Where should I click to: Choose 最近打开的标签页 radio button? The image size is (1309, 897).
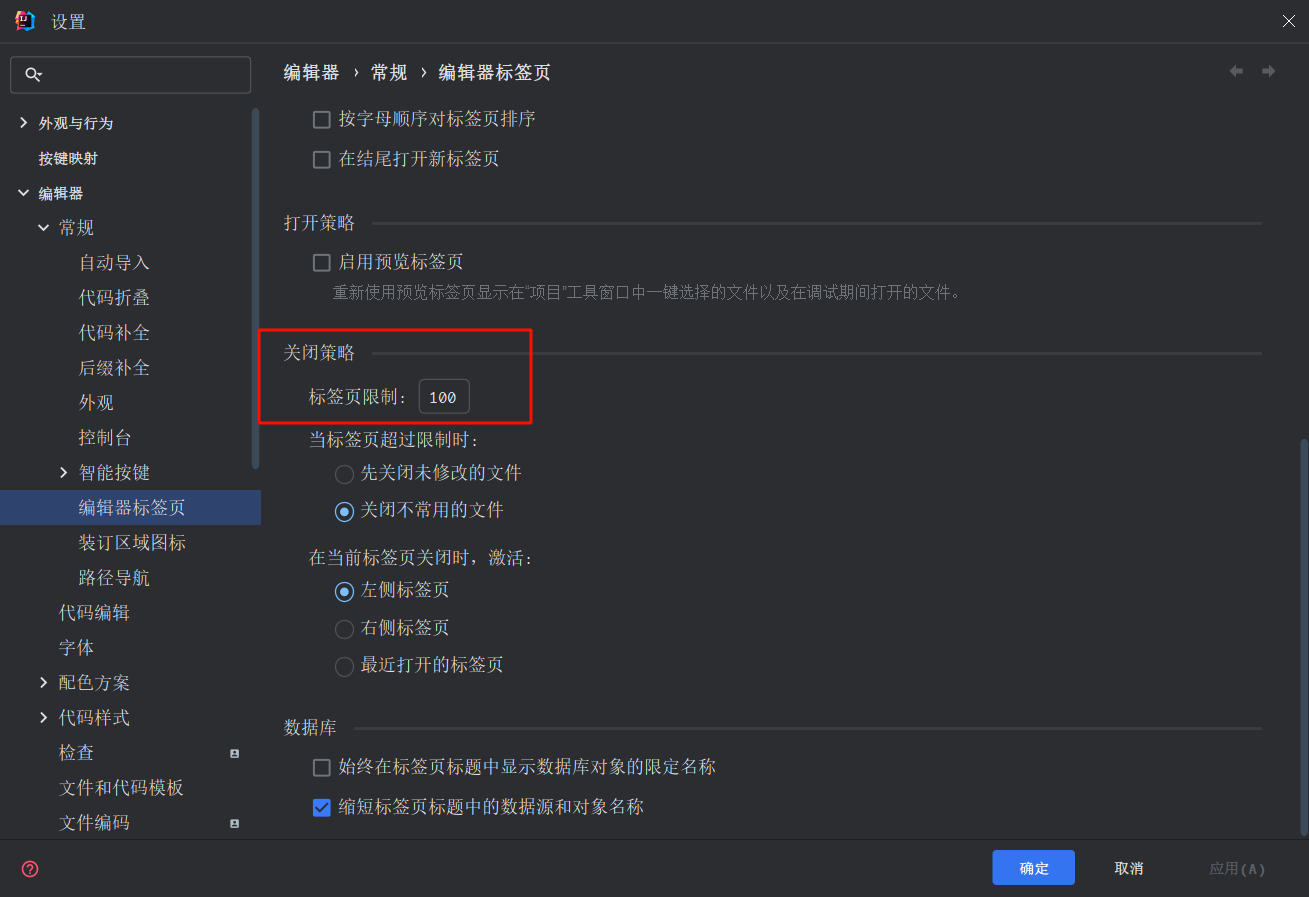point(344,666)
